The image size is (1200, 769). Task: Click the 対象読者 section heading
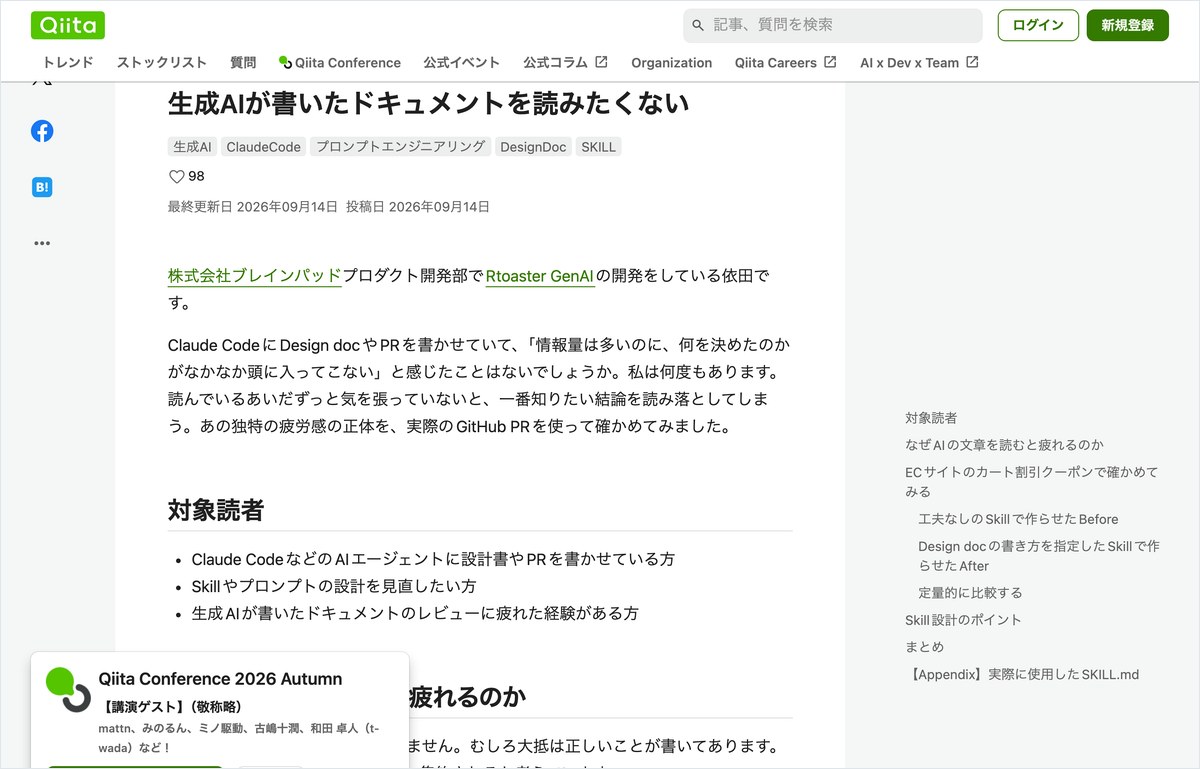pyautogui.click(x=216, y=510)
